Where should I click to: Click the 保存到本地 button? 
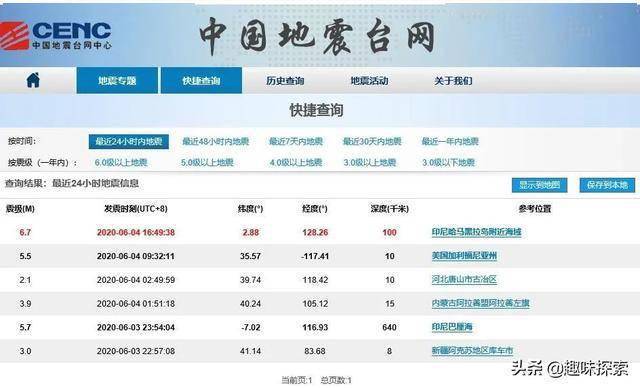tap(607, 185)
